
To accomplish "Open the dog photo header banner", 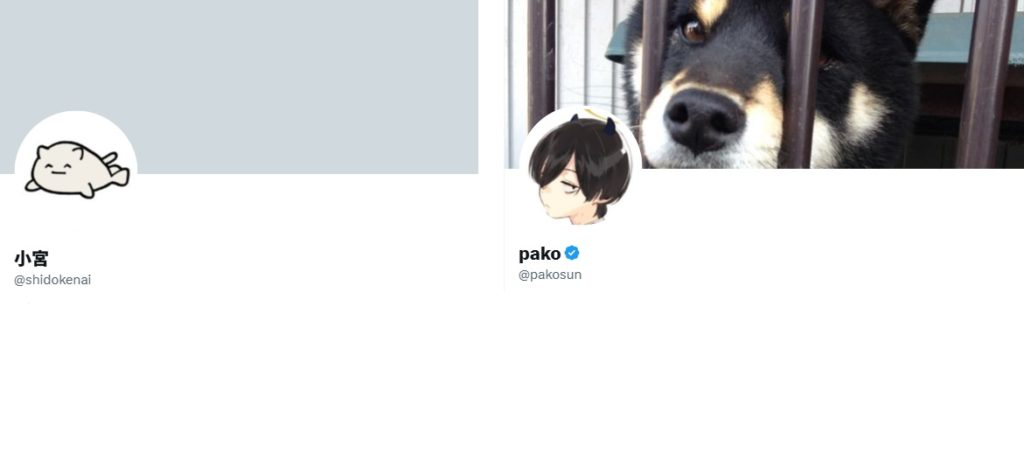I will 765,84.
